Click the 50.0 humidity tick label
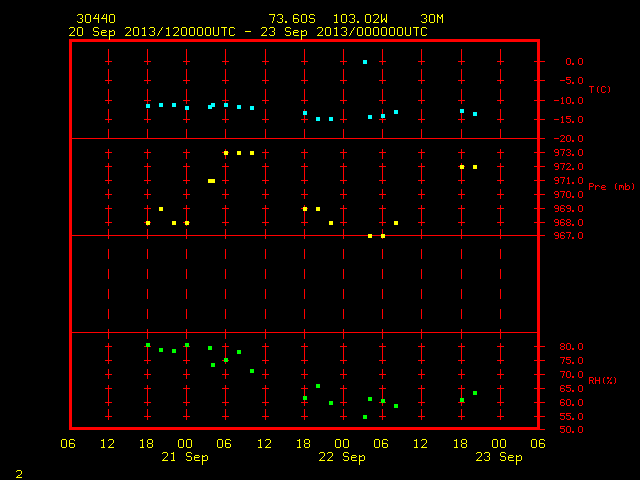This screenshot has width=640, height=480. click(571, 430)
